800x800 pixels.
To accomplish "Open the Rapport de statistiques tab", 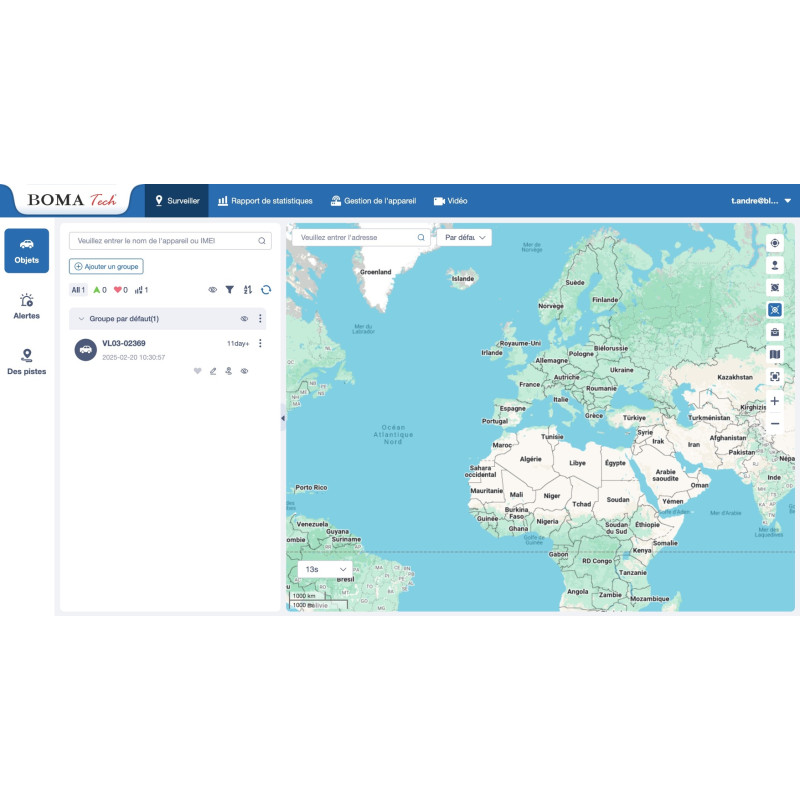I will [x=265, y=201].
